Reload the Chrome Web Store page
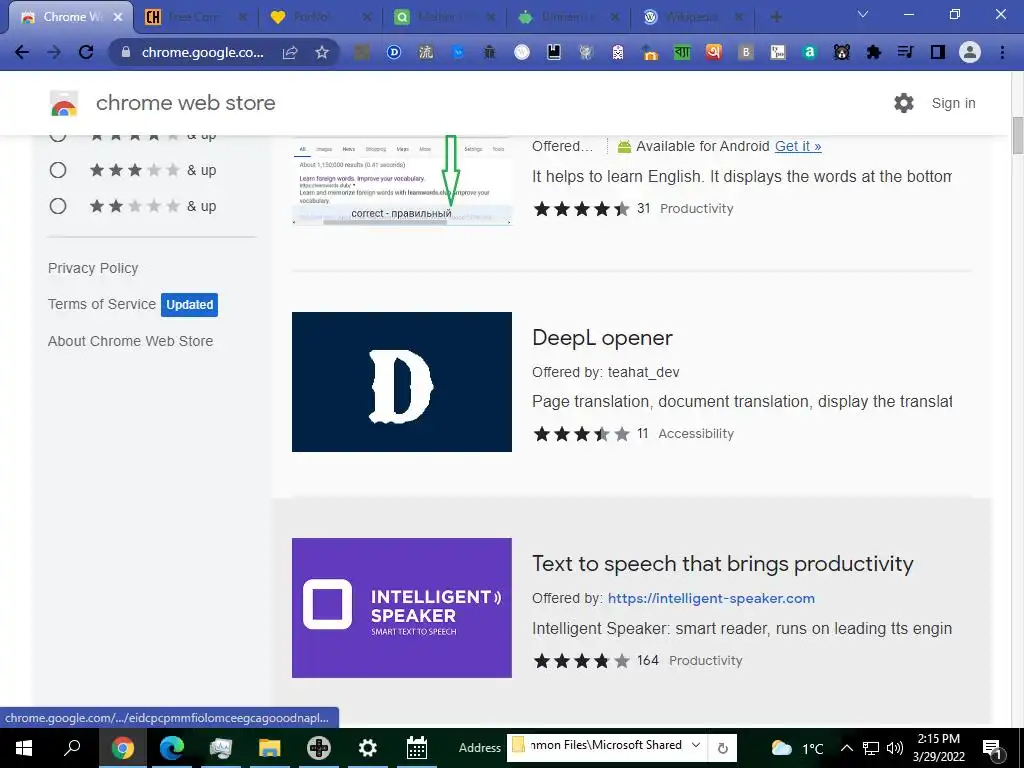1024x768 pixels. 86,52
